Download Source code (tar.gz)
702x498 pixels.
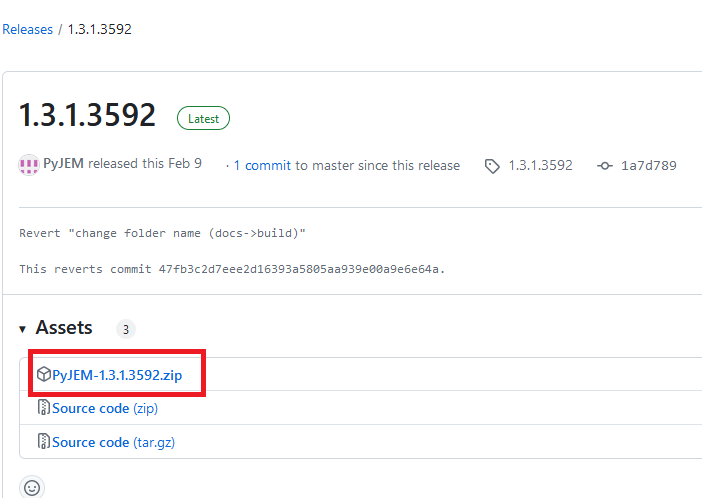[x=113, y=442]
